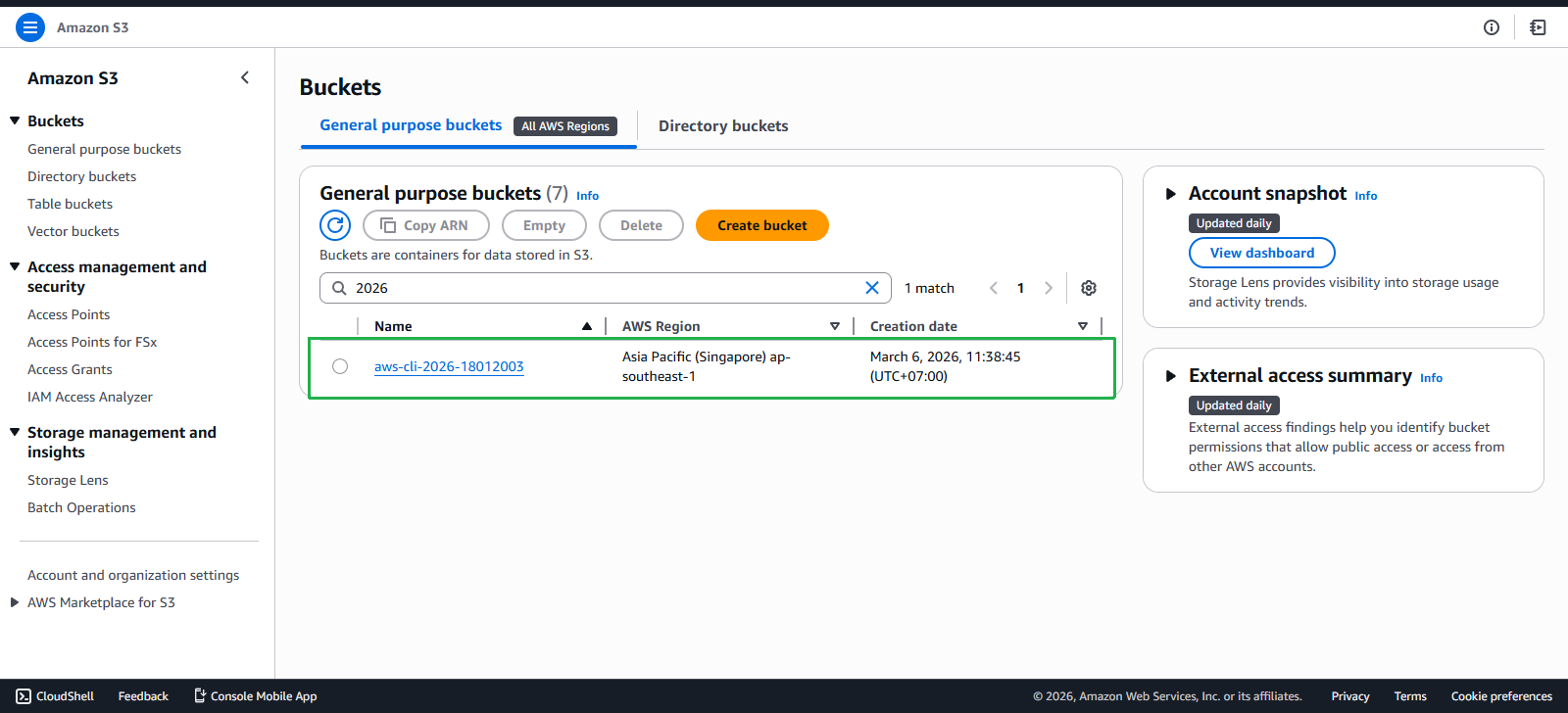Clear the 2026 search filter
Viewport: 1568px width, 713px height.
coord(872,288)
